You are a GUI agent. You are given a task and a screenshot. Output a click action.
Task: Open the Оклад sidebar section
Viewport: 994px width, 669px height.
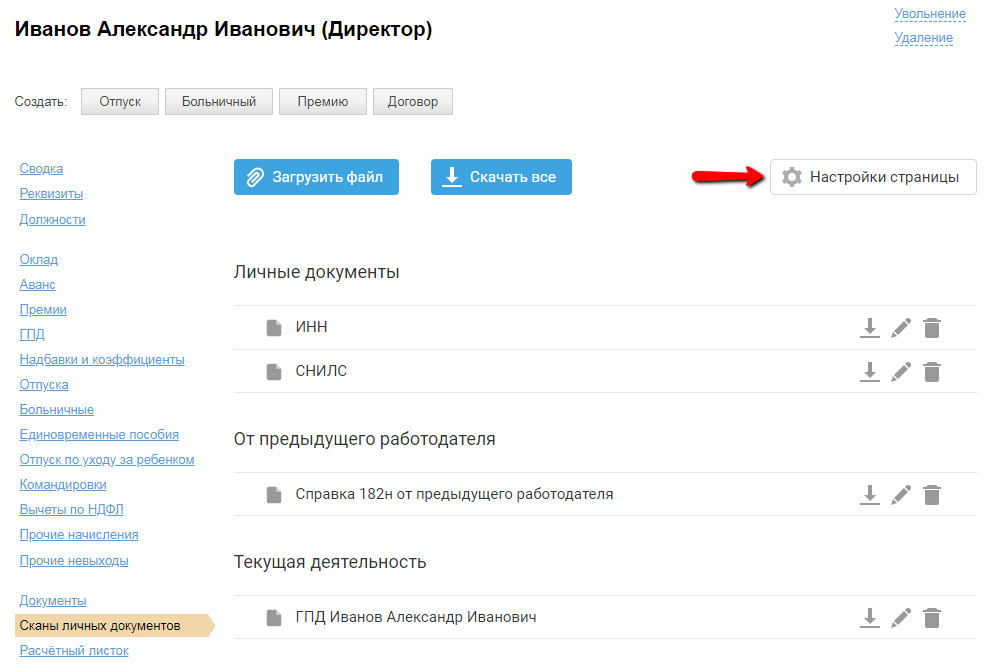tap(39, 260)
